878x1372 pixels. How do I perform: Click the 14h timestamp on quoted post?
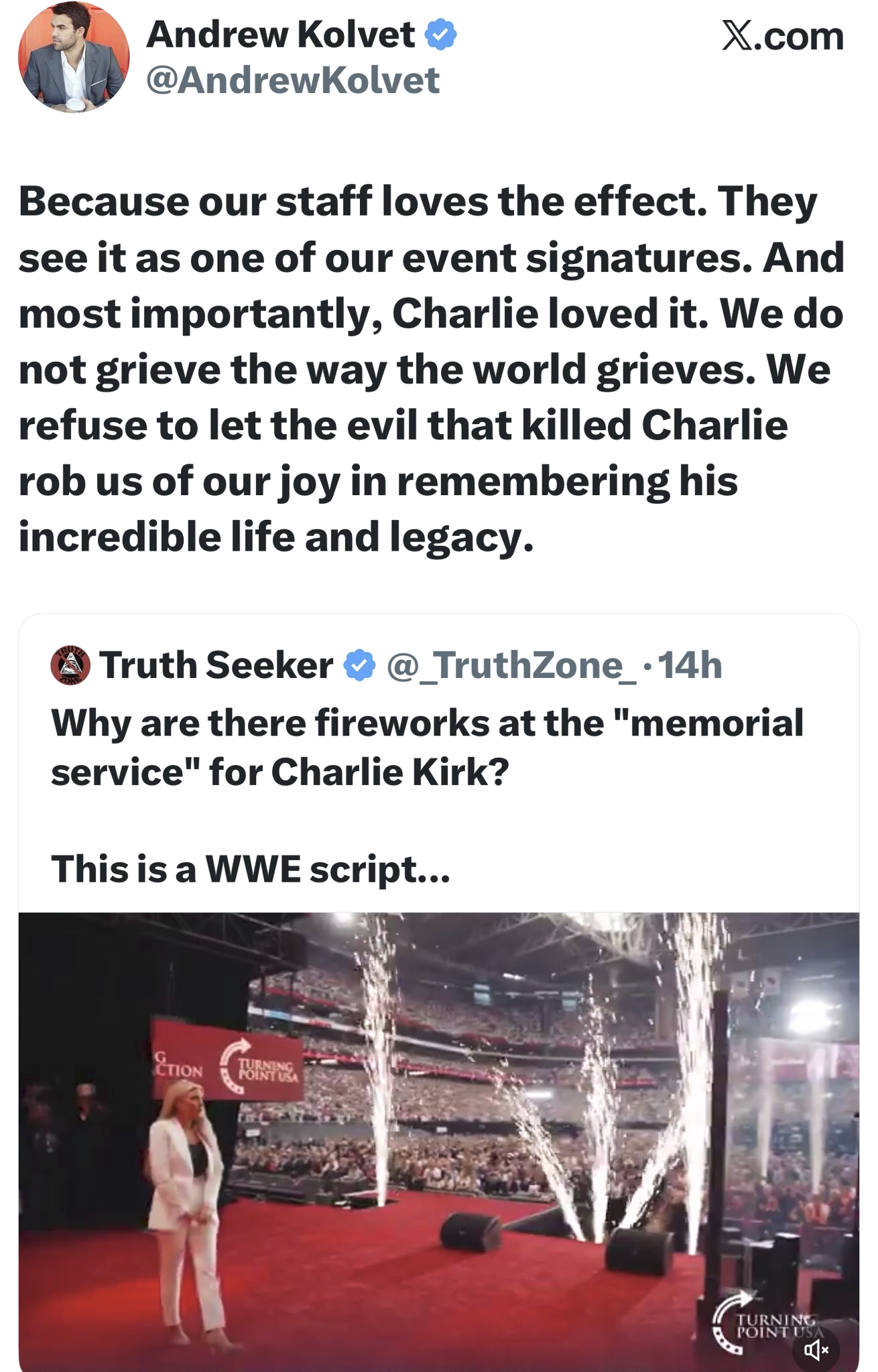690,665
